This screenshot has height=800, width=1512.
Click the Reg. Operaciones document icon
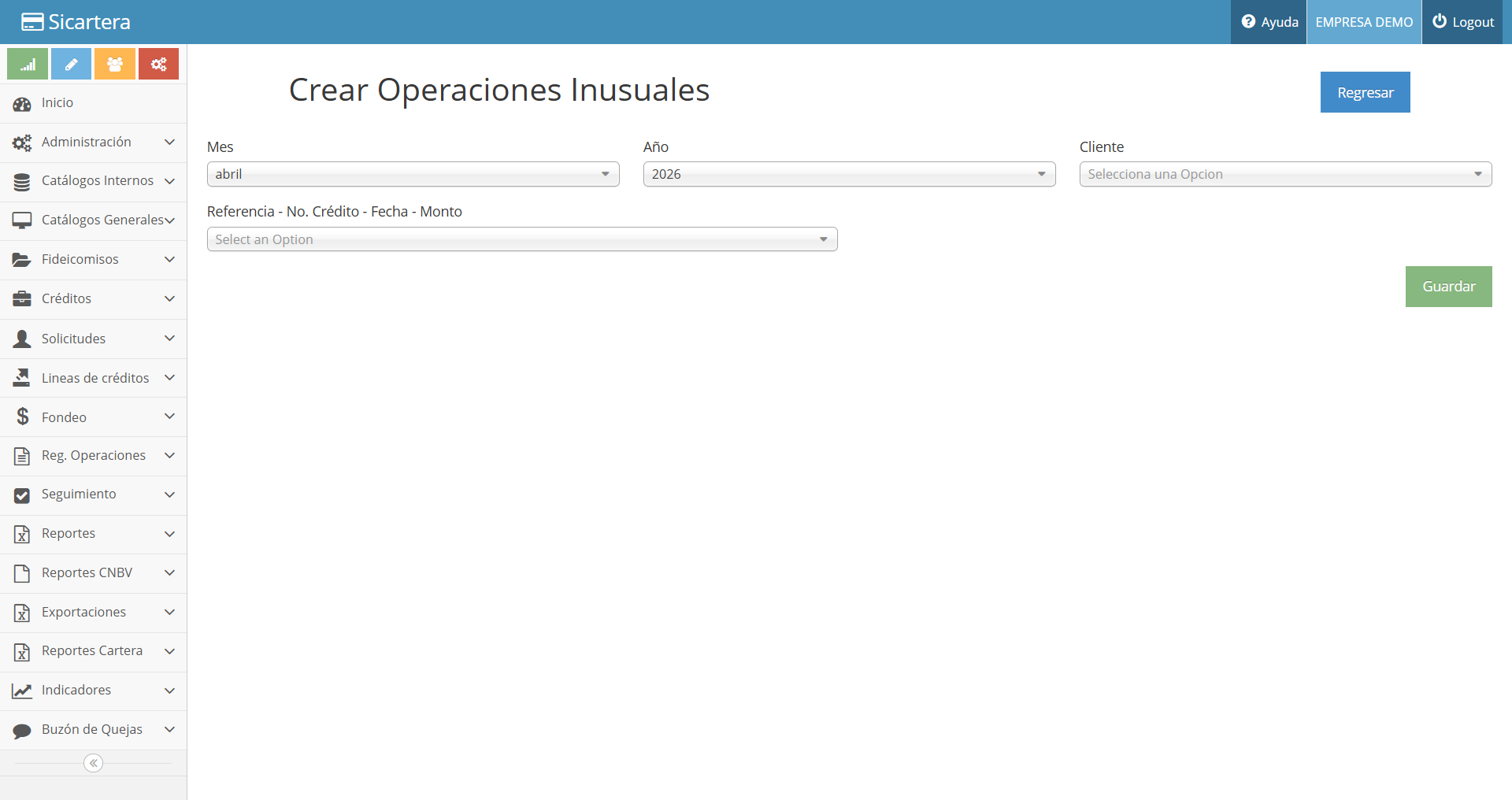coord(22,456)
